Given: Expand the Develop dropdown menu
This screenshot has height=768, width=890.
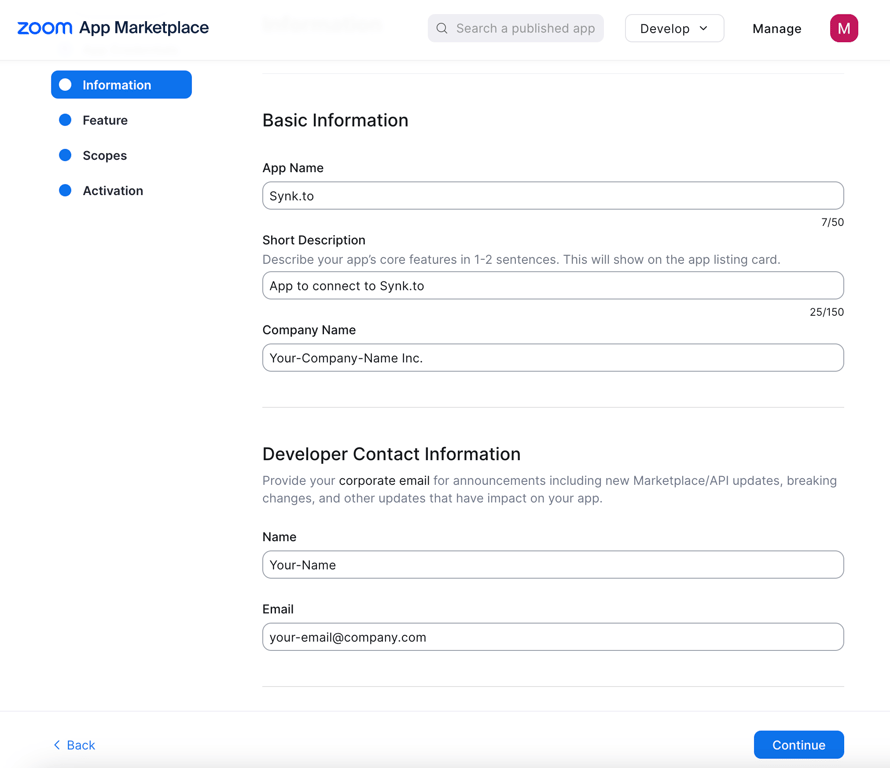Looking at the screenshot, I should (673, 28).
